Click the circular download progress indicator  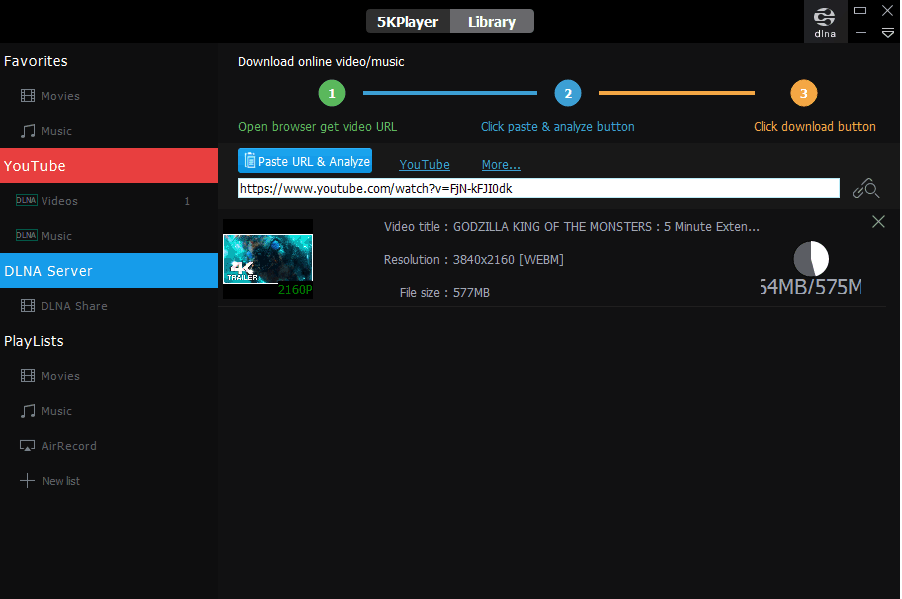tap(811, 259)
